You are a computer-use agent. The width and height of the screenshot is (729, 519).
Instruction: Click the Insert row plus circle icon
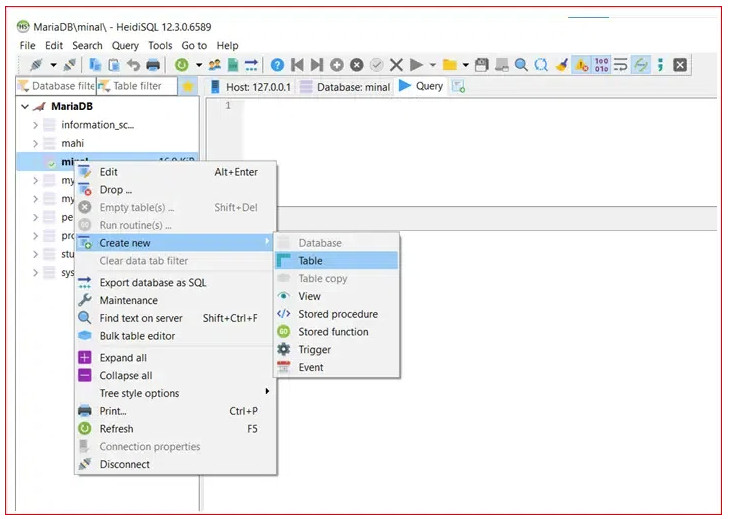tap(337, 65)
